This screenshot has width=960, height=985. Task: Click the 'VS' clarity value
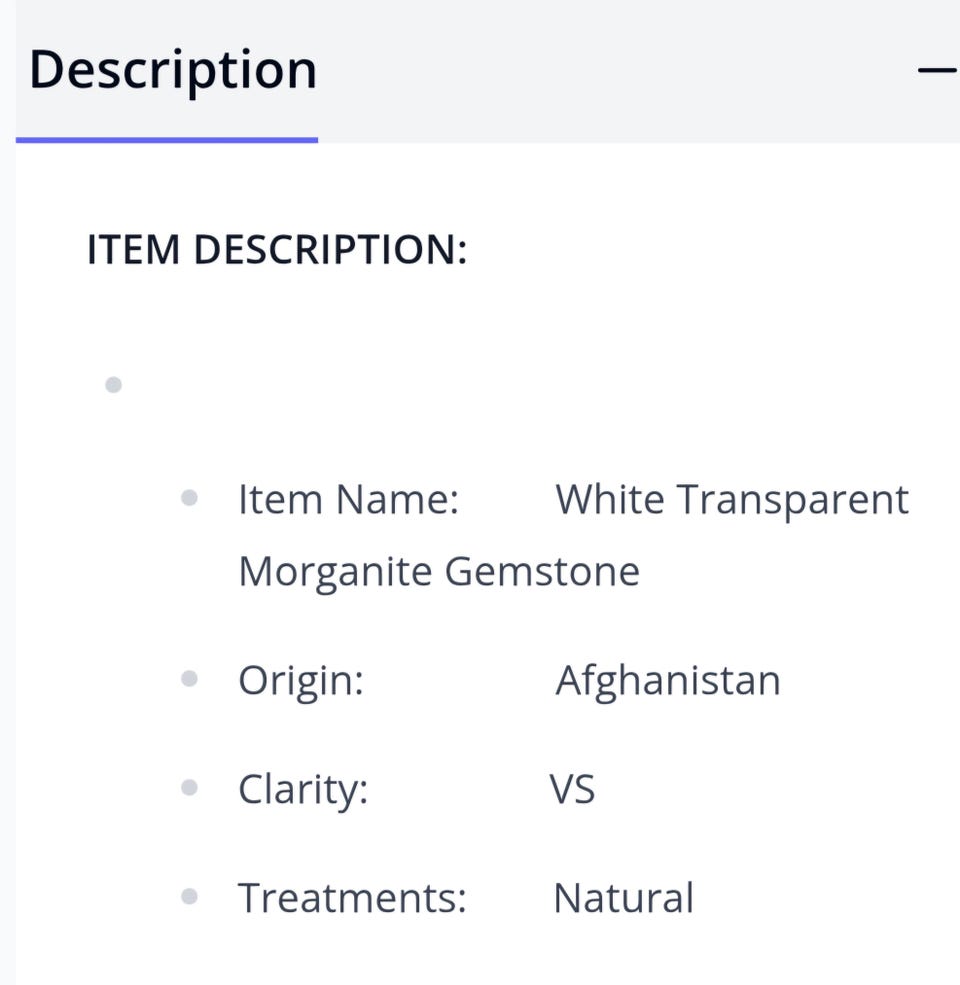click(572, 790)
